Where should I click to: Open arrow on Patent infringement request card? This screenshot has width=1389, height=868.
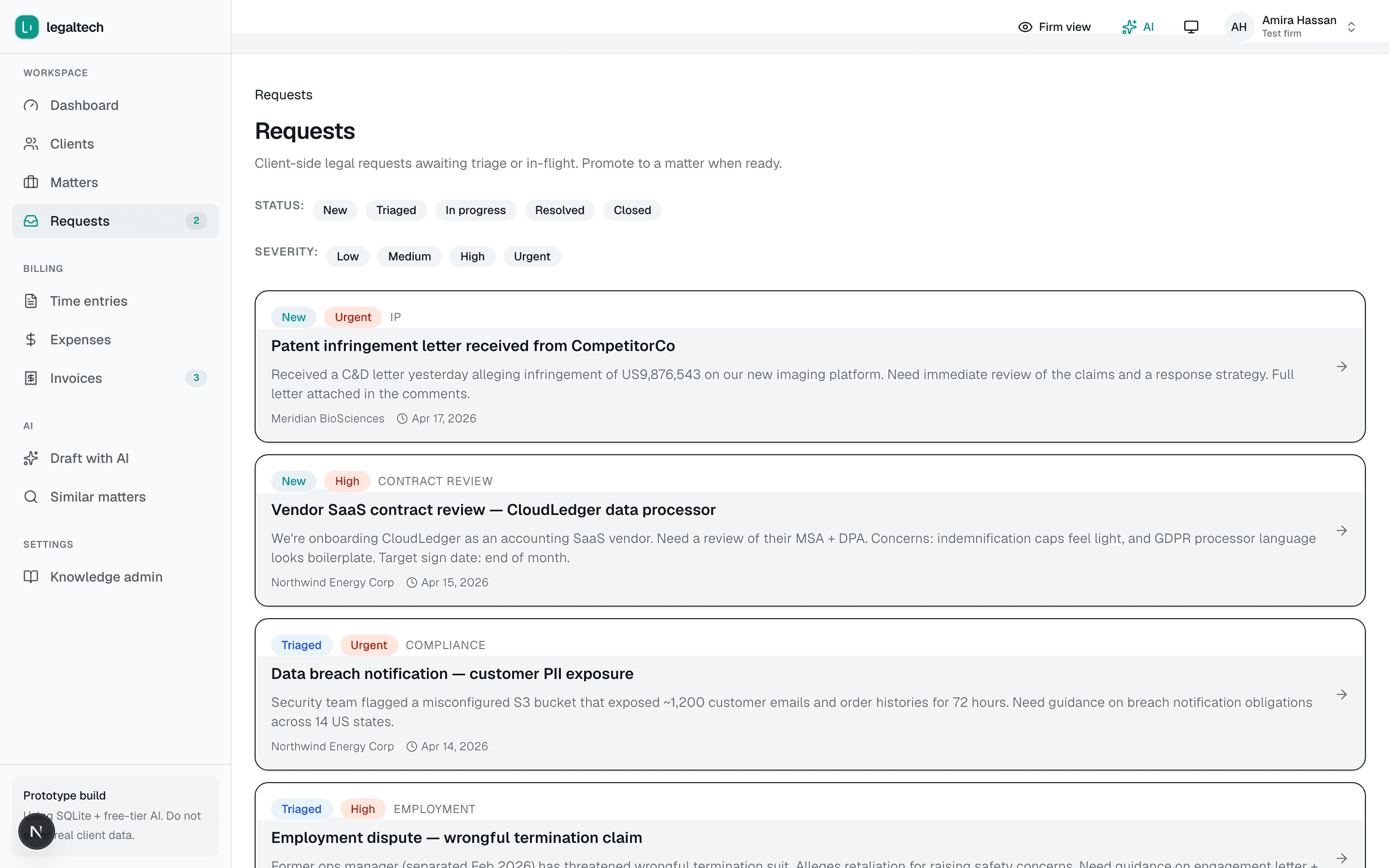point(1341,366)
